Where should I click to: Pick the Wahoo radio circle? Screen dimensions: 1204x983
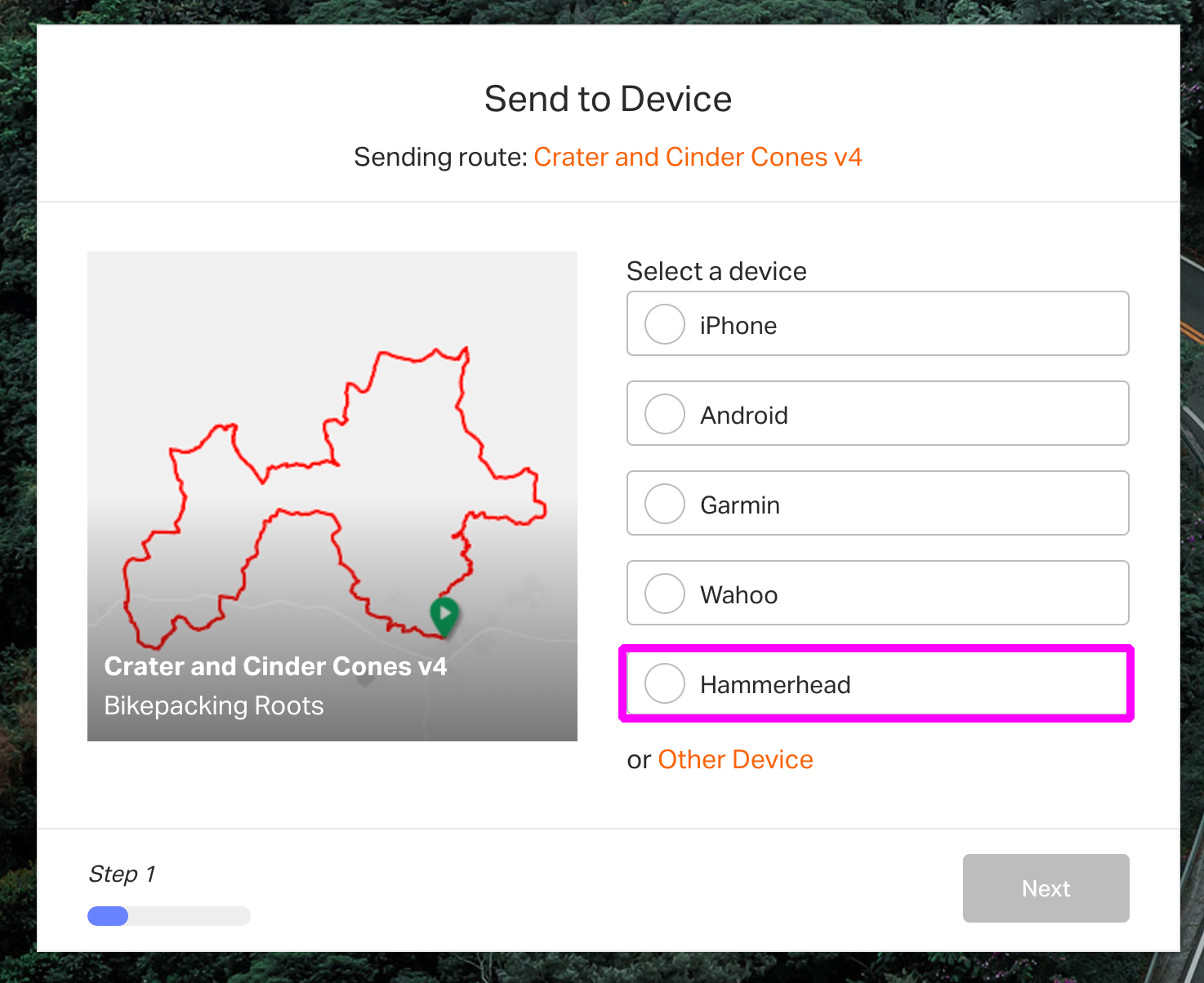[665, 594]
